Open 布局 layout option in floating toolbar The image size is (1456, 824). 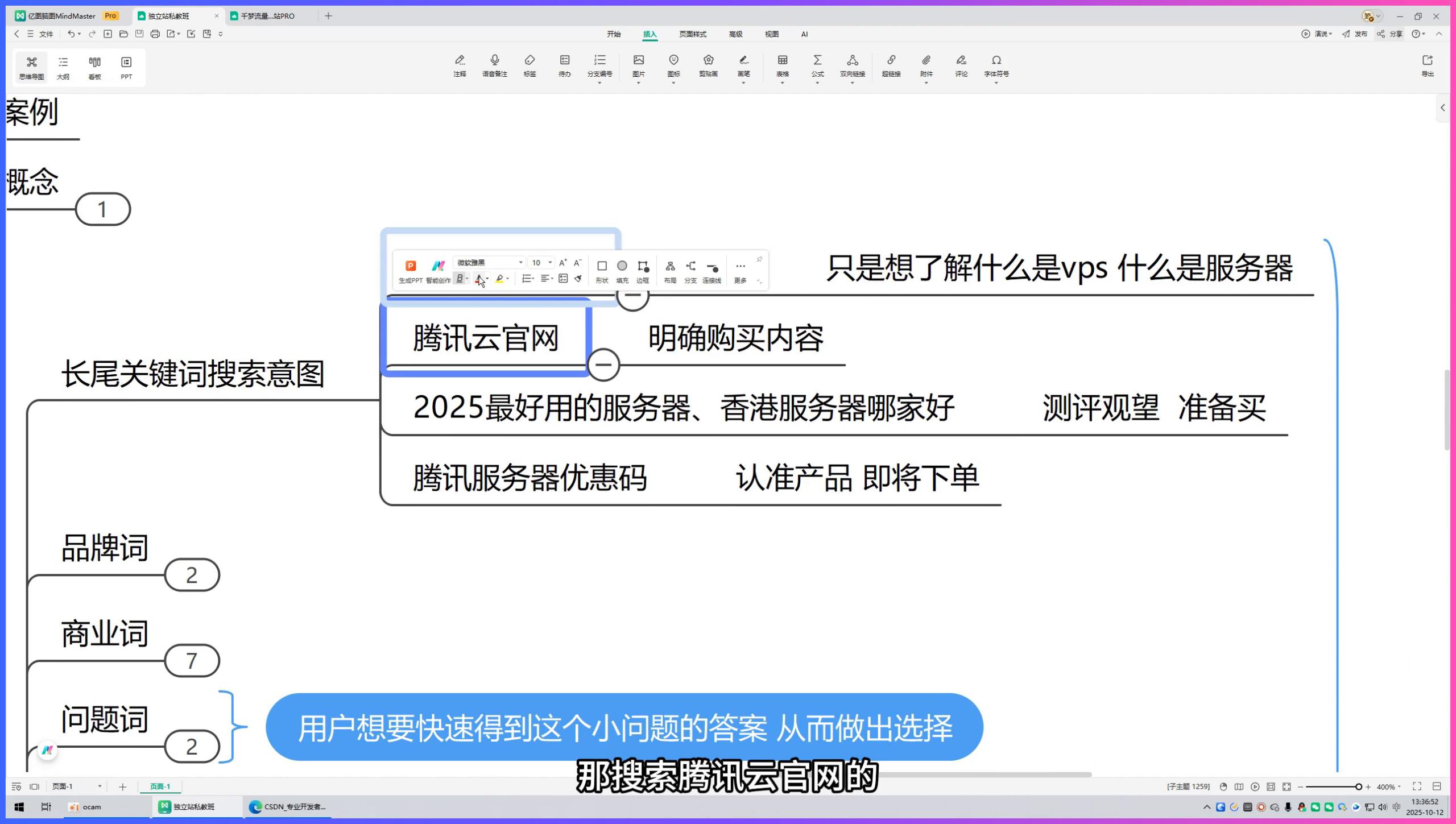(670, 271)
